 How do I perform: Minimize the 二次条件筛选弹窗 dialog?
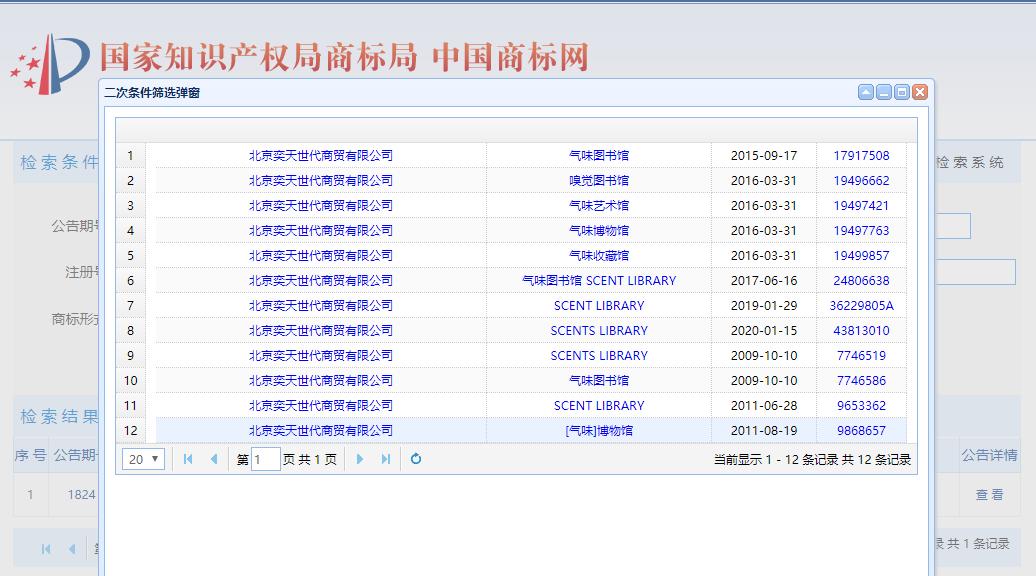[884, 92]
